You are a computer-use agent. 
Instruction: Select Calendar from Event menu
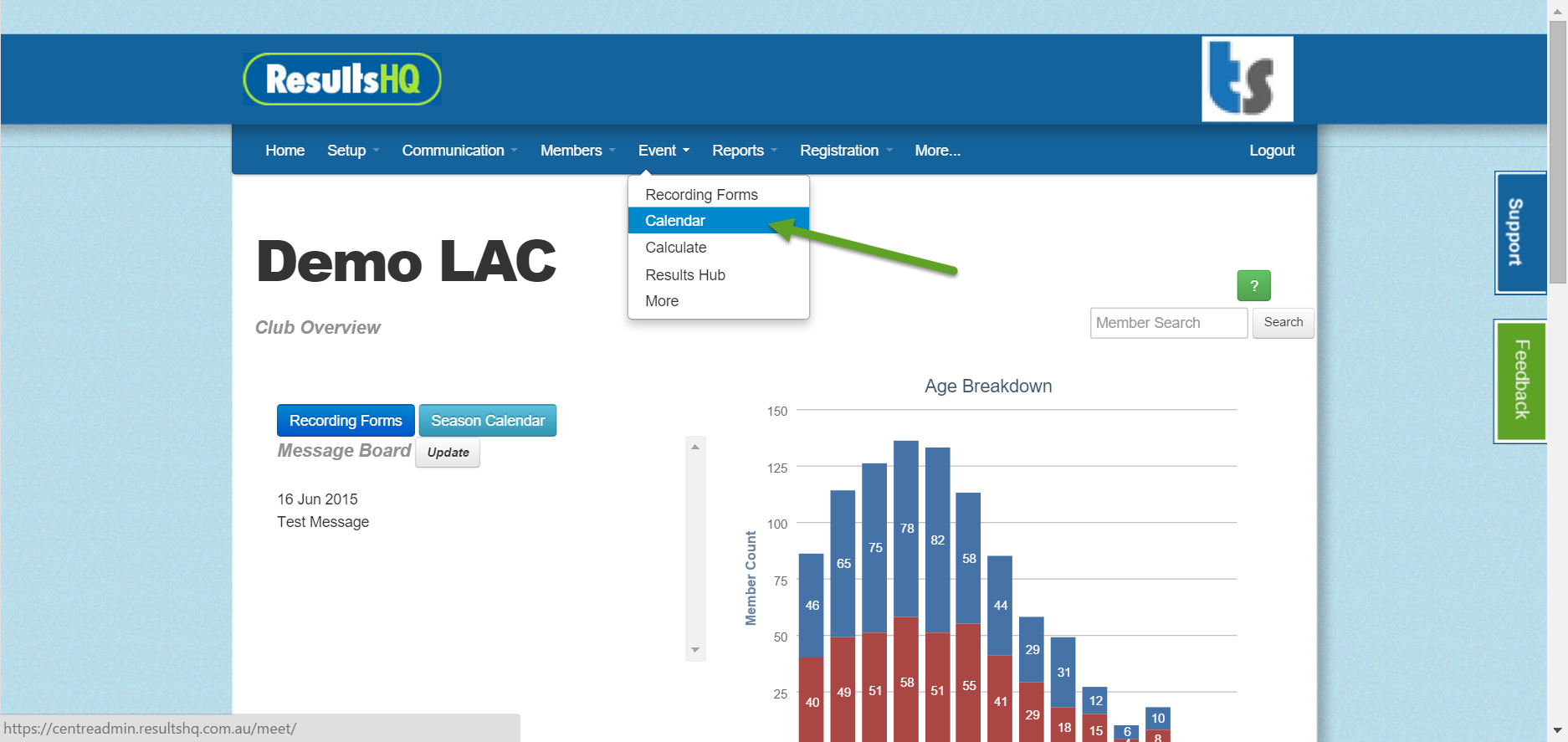click(x=719, y=221)
